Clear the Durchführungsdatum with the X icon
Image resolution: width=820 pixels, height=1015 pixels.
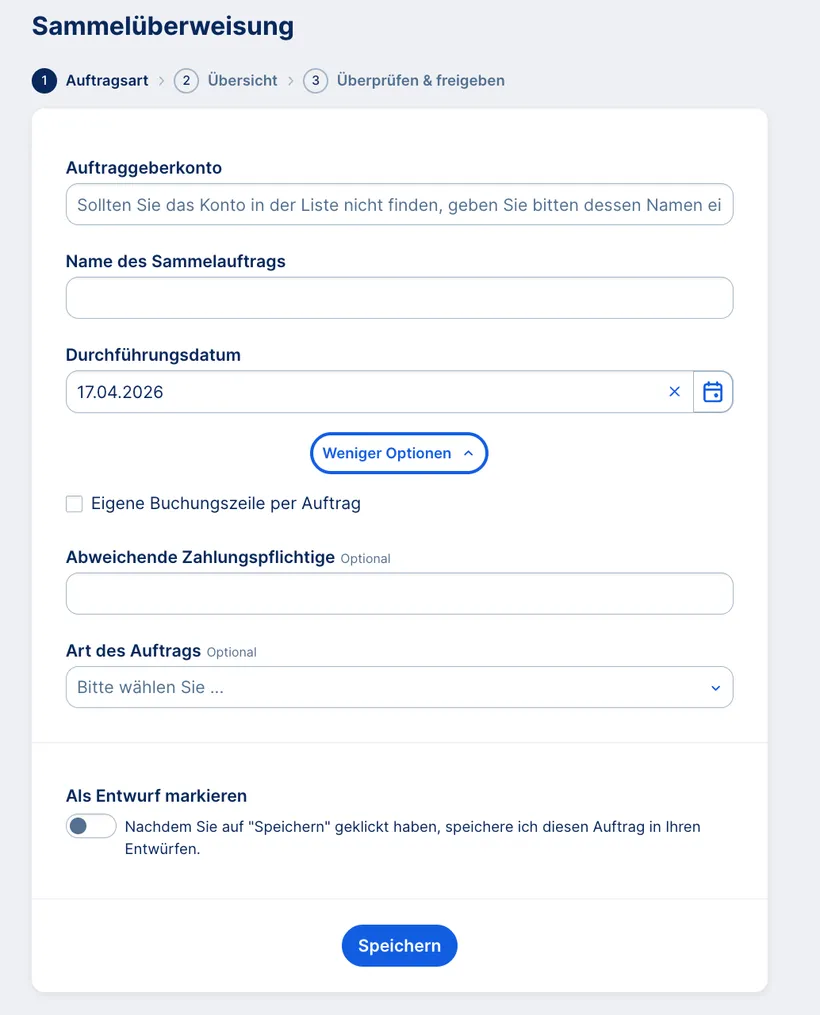click(x=674, y=391)
